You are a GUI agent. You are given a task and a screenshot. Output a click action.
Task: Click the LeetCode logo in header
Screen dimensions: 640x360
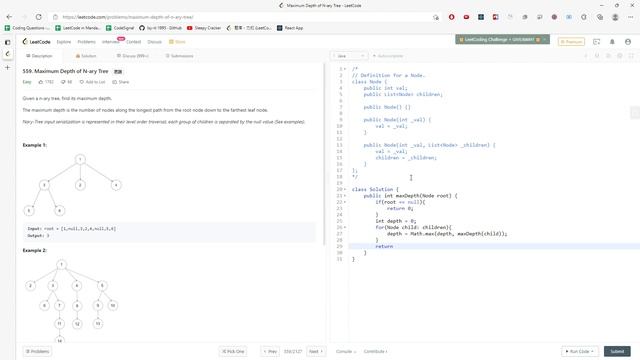pos(37,42)
